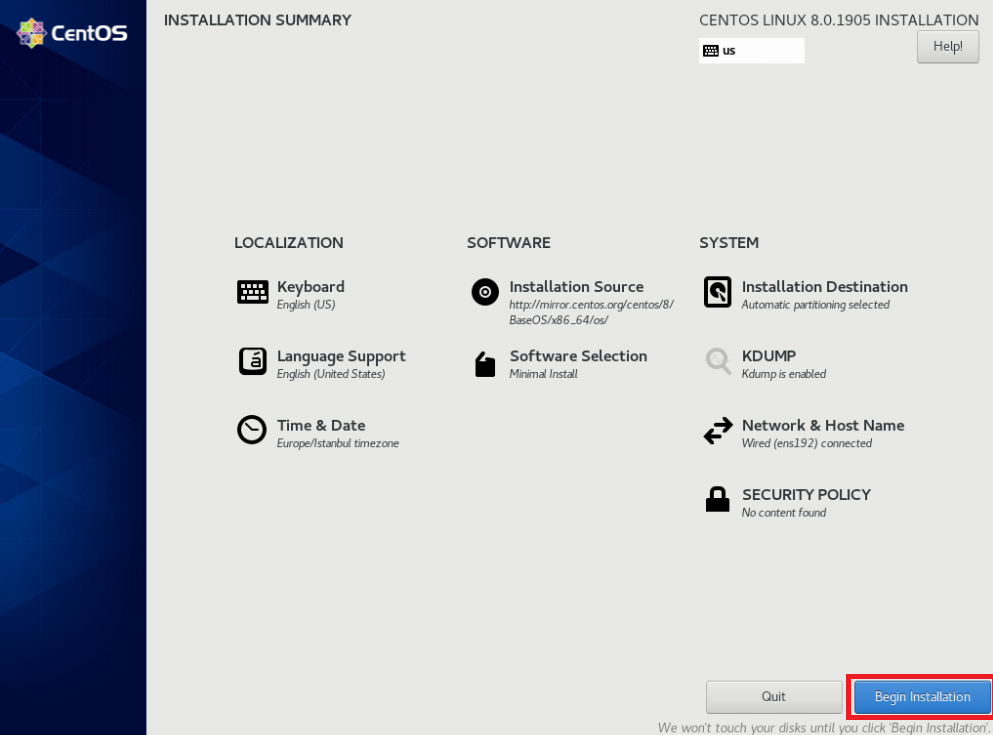Open Network & Host Name label
993x735 pixels.
(823, 425)
